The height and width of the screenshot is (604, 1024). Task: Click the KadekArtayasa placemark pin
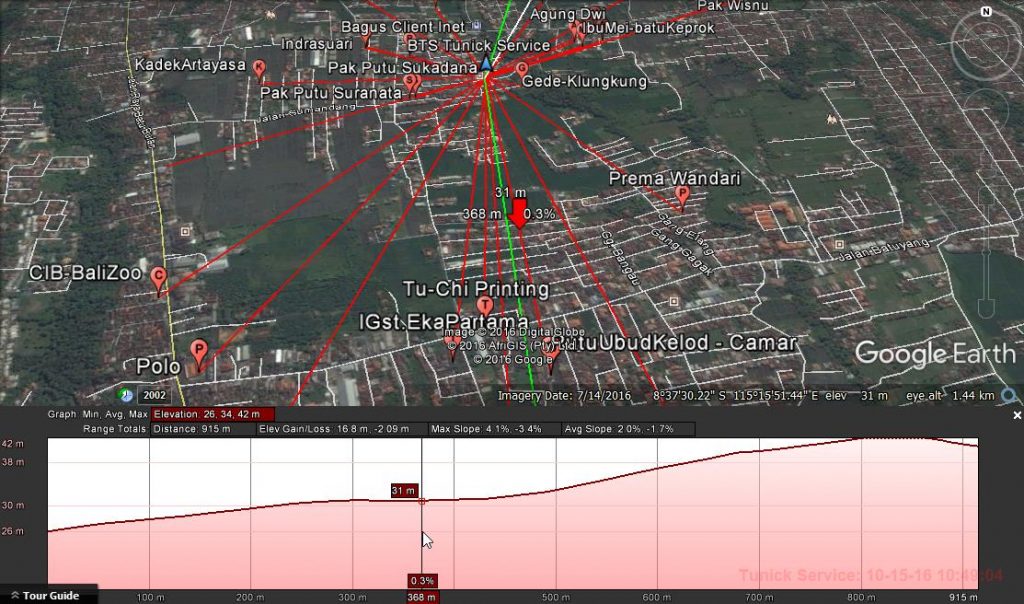[x=259, y=69]
